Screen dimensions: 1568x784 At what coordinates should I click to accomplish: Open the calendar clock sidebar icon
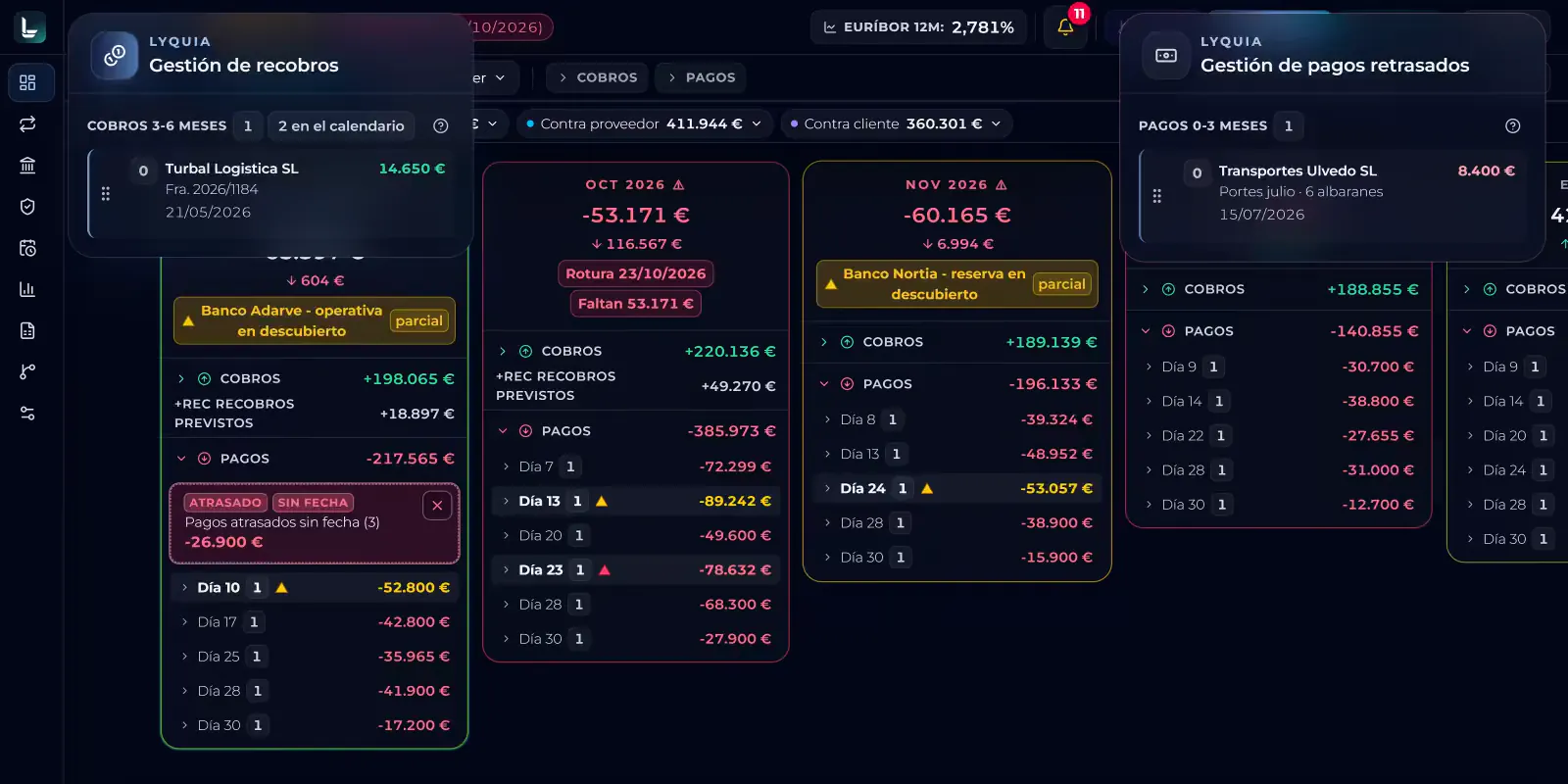tap(27, 248)
